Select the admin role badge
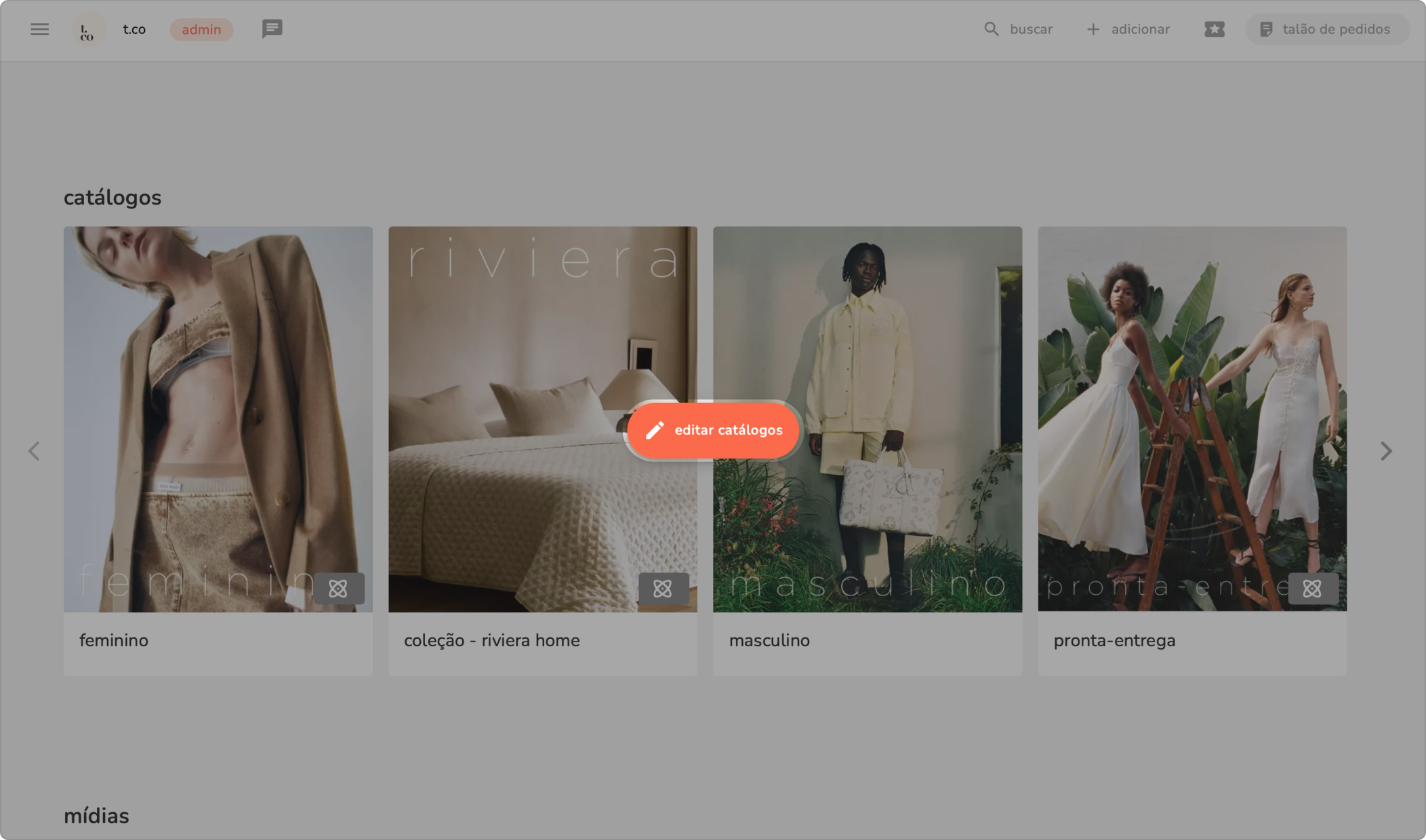Screen dimensions: 1426x840 point(201,30)
